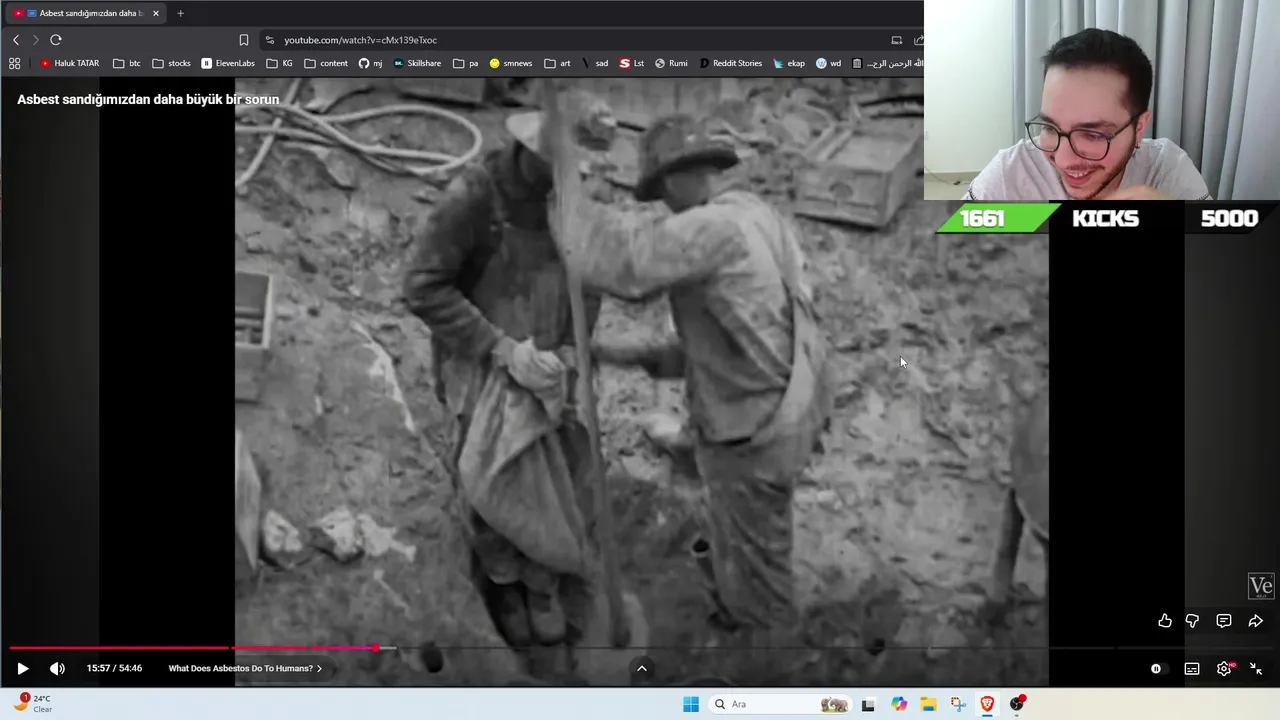Screen dimensions: 1280x720
Task: Click the progress bar scrubber handle
Action: click(376, 648)
